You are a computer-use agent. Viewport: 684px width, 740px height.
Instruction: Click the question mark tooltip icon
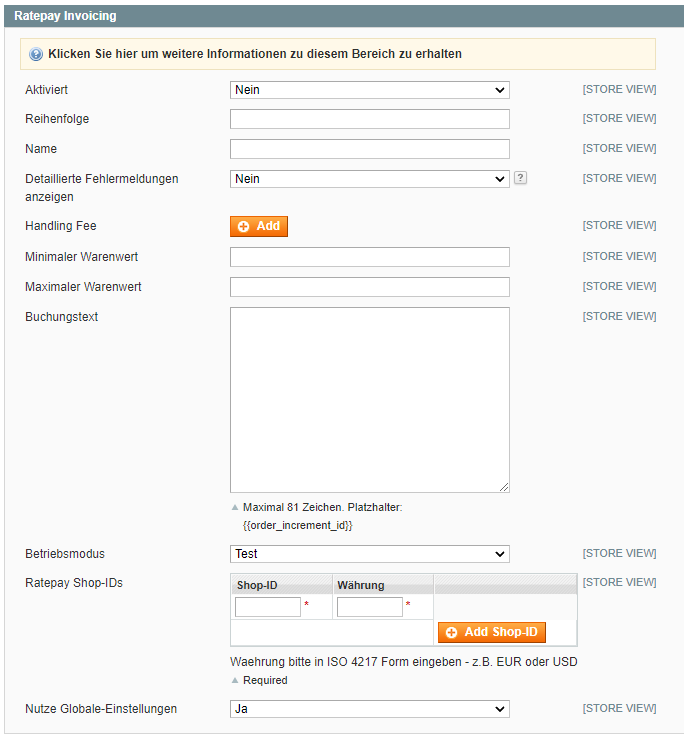pos(520,178)
